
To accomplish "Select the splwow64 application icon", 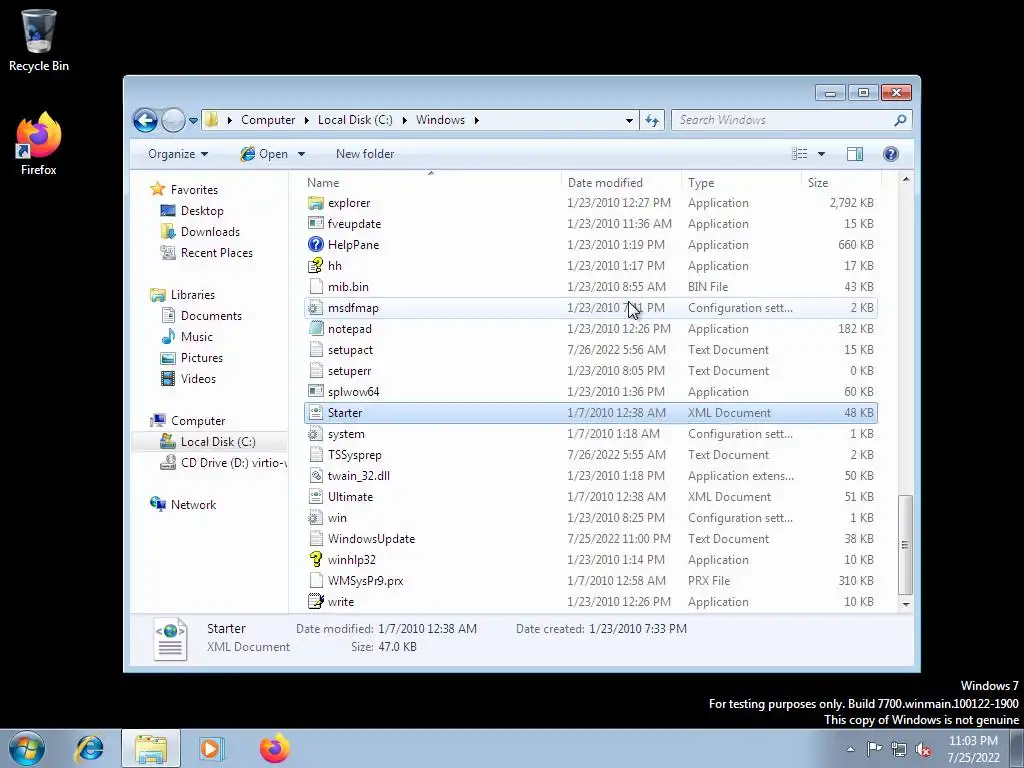I will 315,392.
